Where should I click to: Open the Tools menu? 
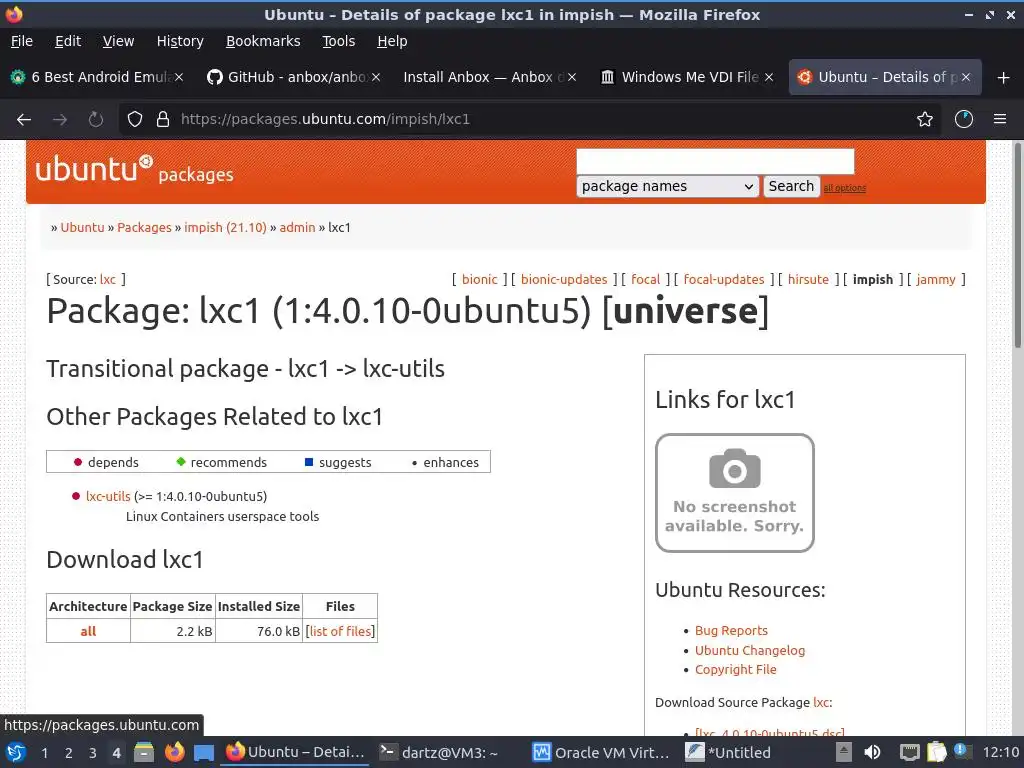338,41
